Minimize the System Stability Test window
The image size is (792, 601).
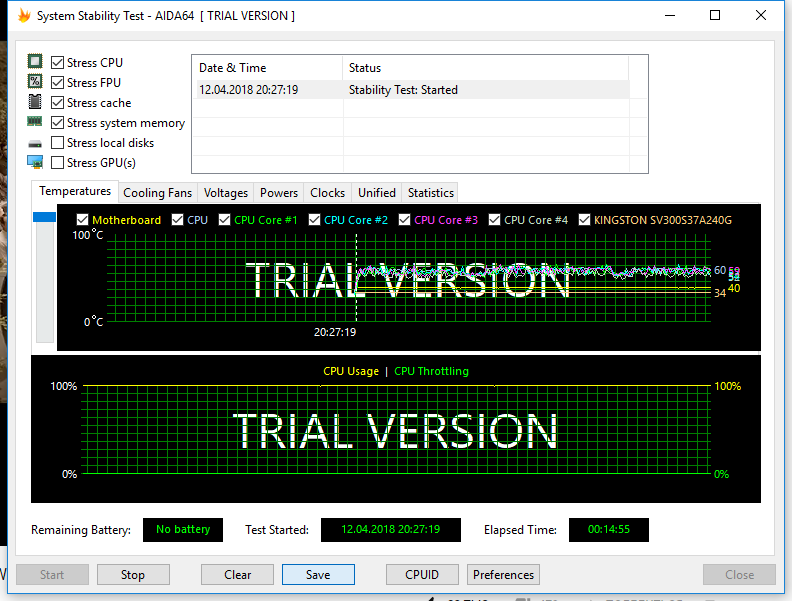[670, 16]
